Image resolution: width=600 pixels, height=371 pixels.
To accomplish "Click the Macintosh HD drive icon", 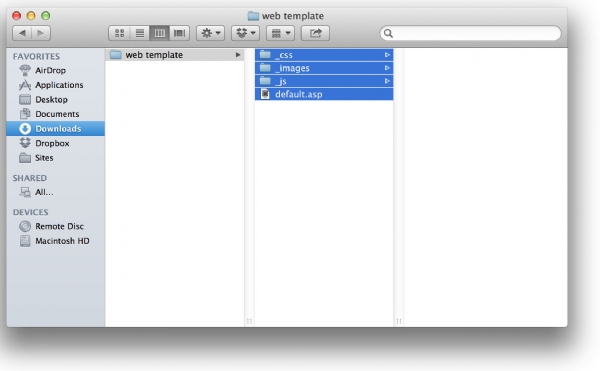I will pos(25,241).
